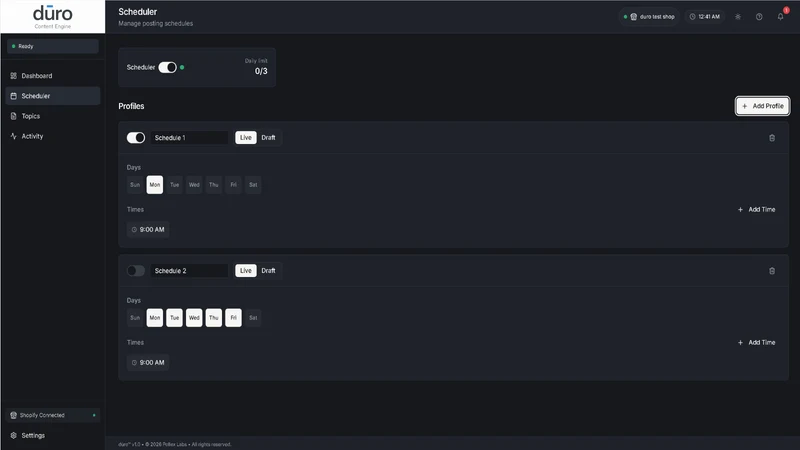Viewport: 800px width, 450px height.
Task: Deselect Mon for Schedule 1
Action: point(155,185)
